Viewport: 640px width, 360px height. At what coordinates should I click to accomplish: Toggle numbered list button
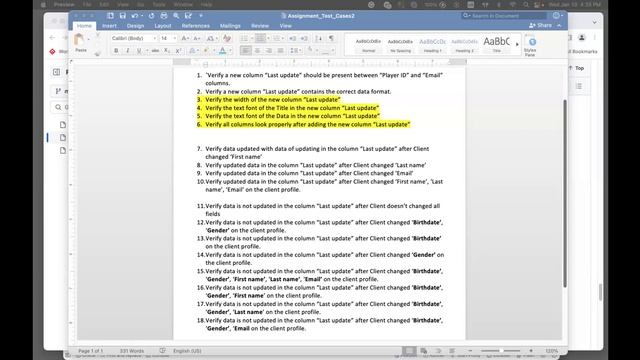[x=260, y=38]
